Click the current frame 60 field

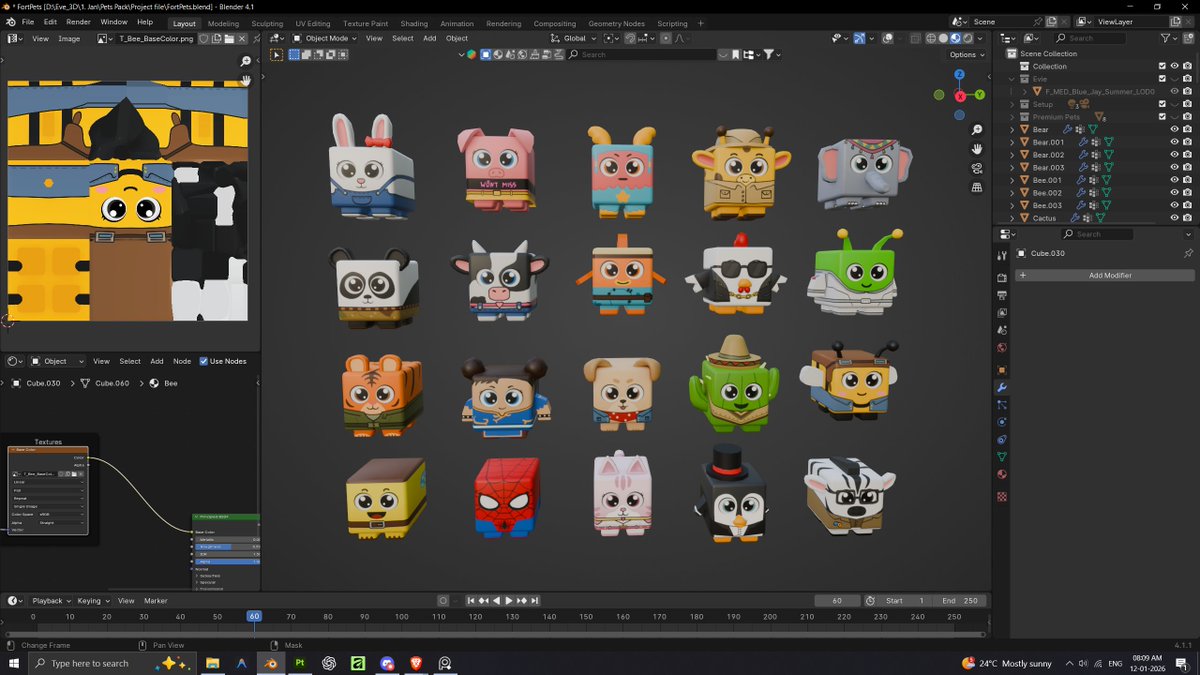point(838,601)
